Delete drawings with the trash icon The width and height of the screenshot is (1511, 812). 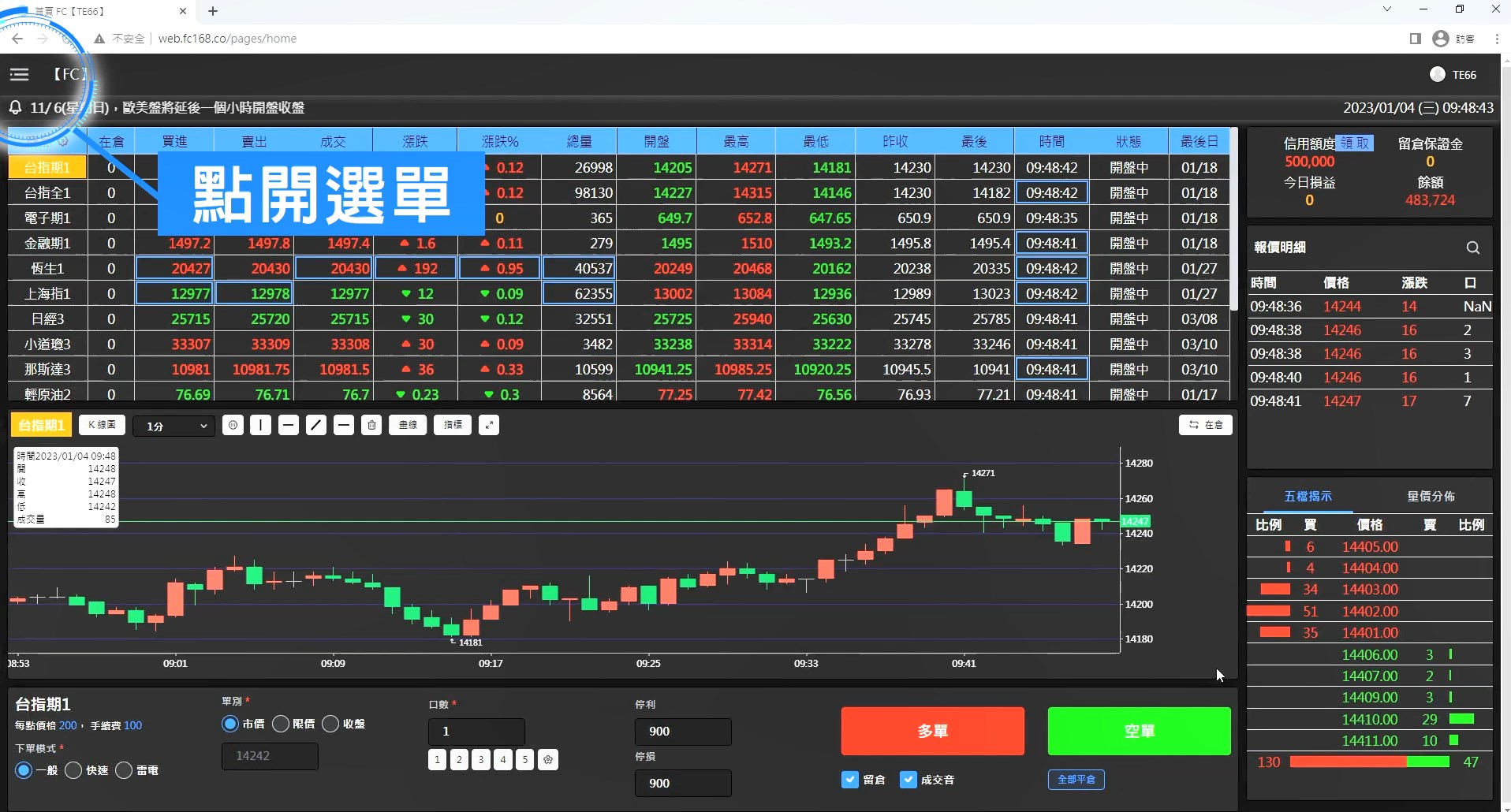pyautogui.click(x=371, y=425)
